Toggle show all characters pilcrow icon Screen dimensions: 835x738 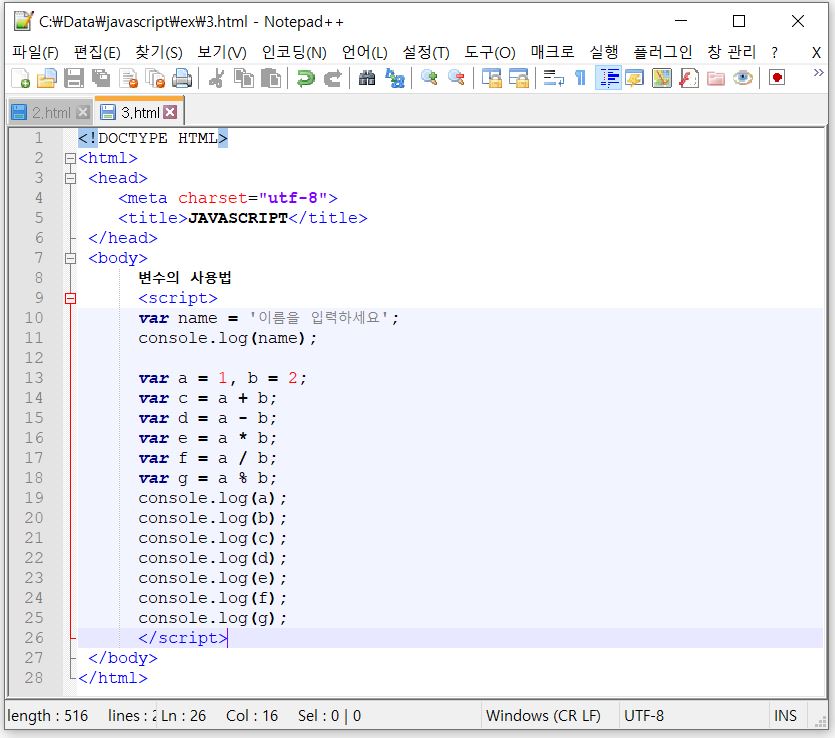coord(580,78)
